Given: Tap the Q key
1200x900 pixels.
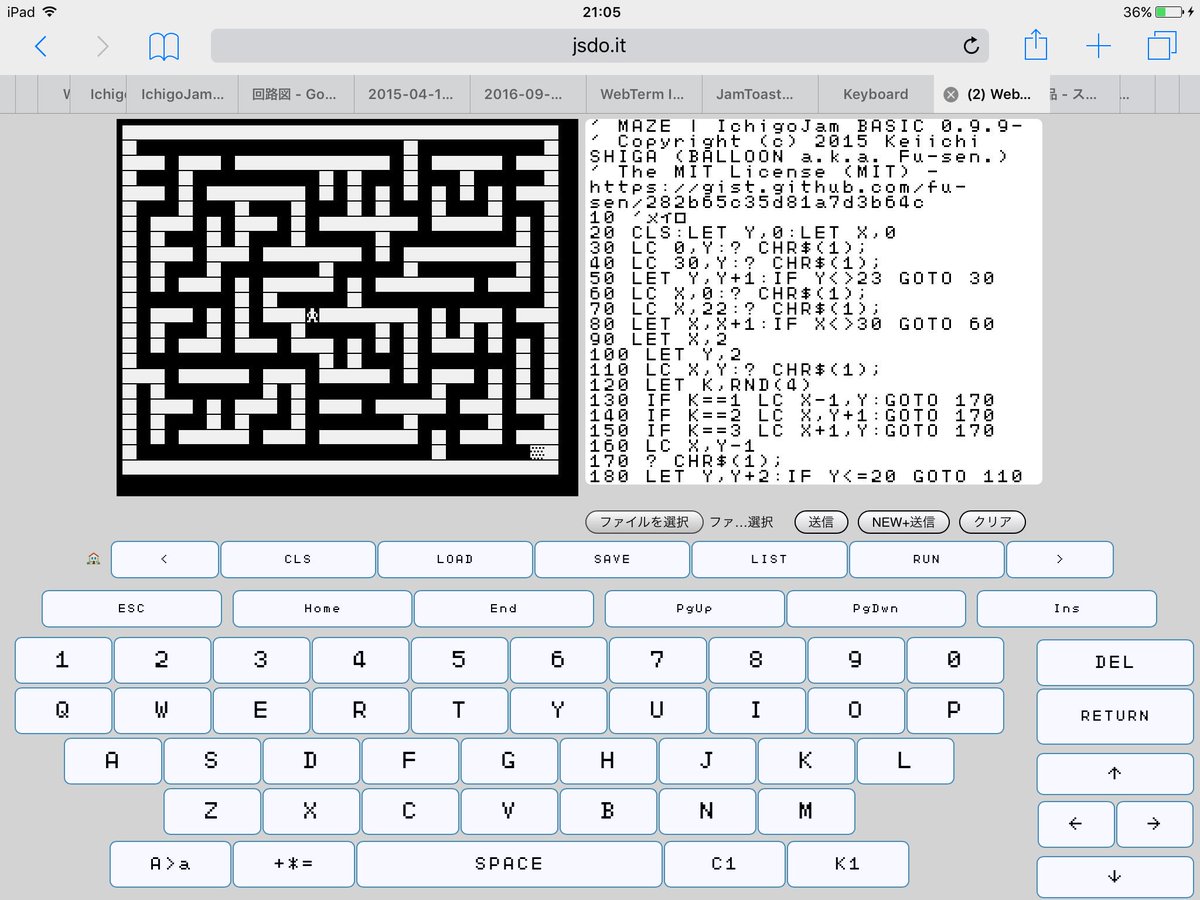Looking at the screenshot, I should click(62, 710).
